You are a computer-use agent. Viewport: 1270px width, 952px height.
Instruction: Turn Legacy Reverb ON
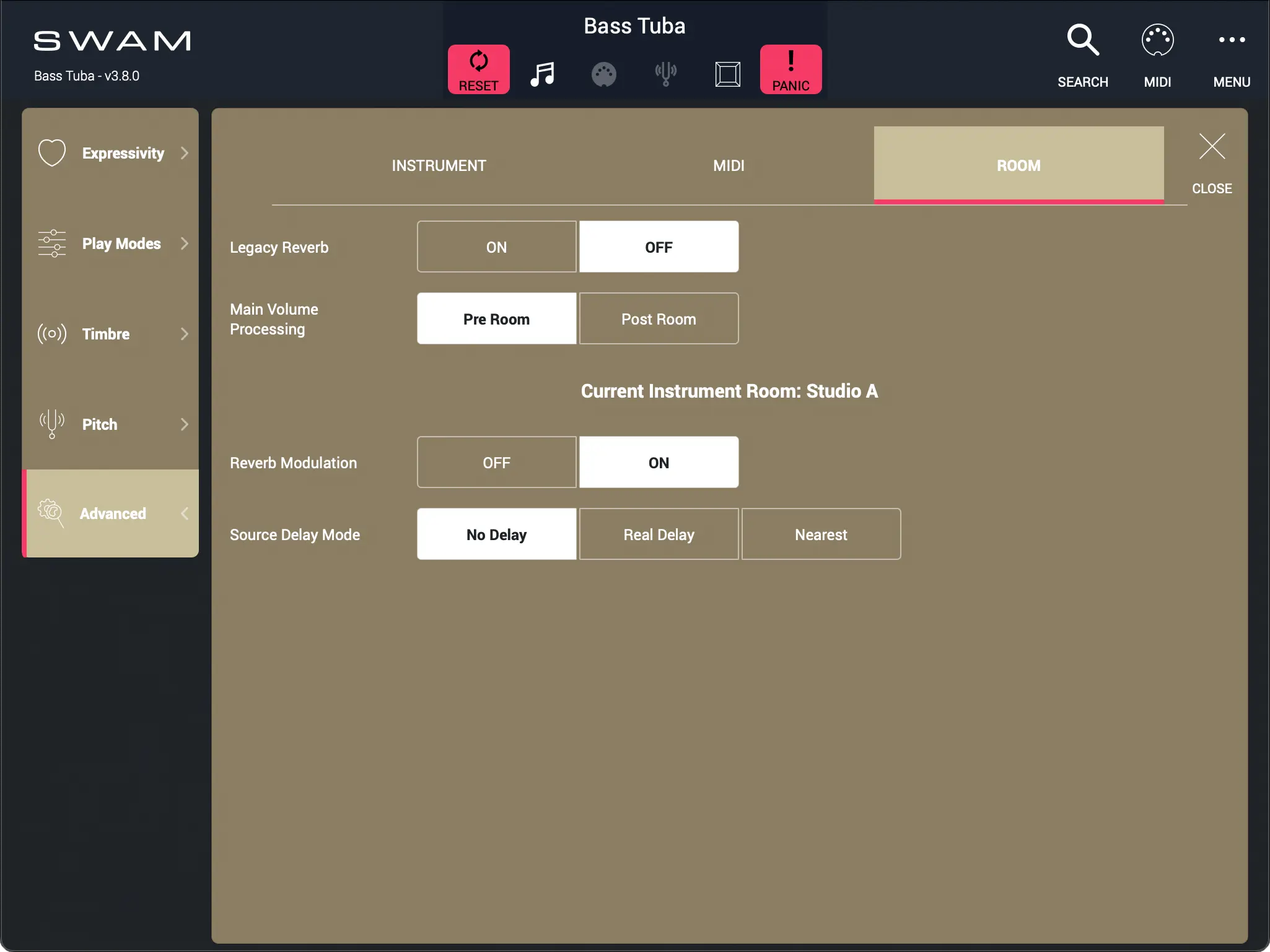(x=496, y=247)
